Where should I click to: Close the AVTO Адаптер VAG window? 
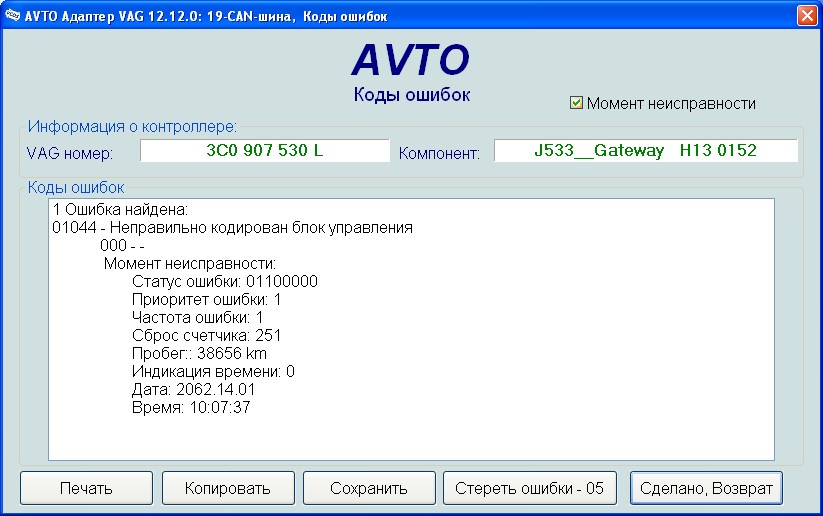(x=806, y=15)
